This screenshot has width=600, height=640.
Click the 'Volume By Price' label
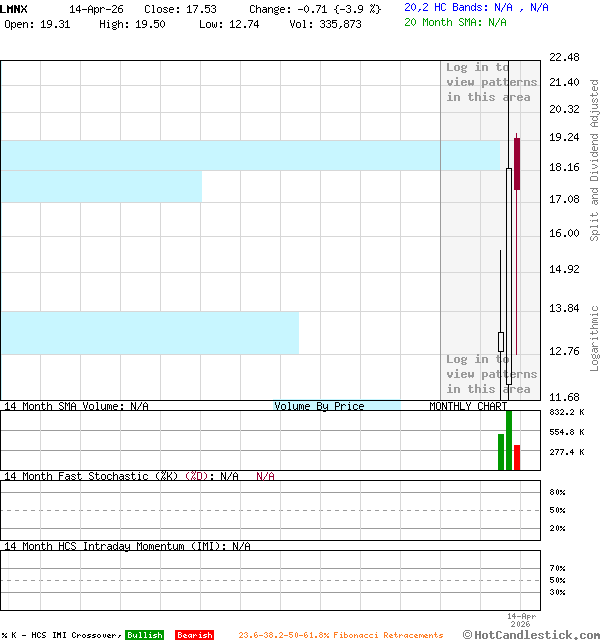click(x=319, y=406)
